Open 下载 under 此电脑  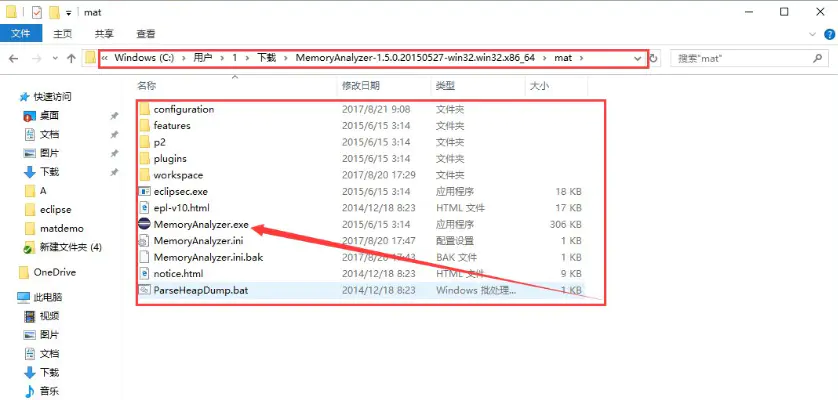(49, 372)
